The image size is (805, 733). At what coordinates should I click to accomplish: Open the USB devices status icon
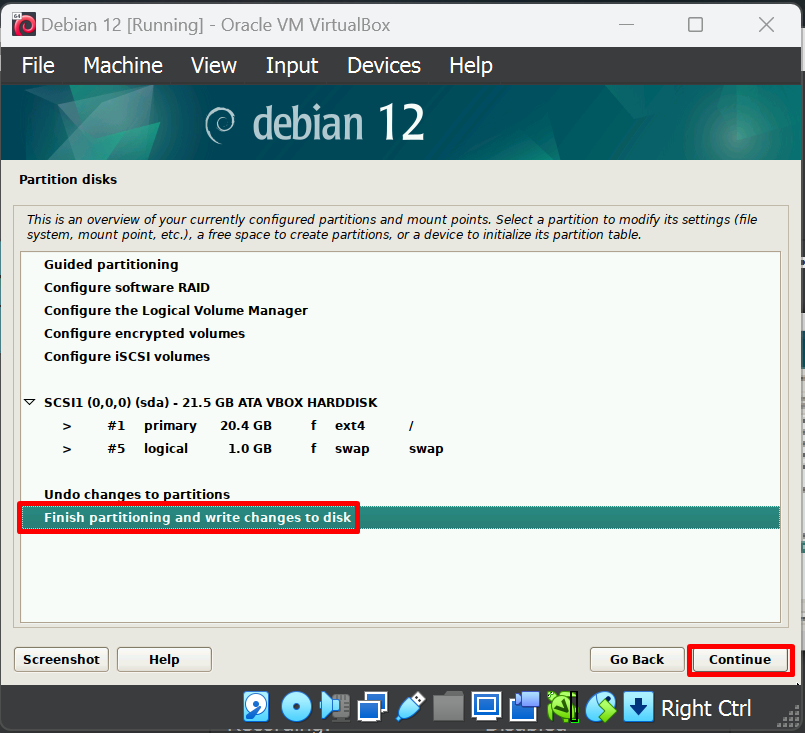pyautogui.click(x=410, y=707)
